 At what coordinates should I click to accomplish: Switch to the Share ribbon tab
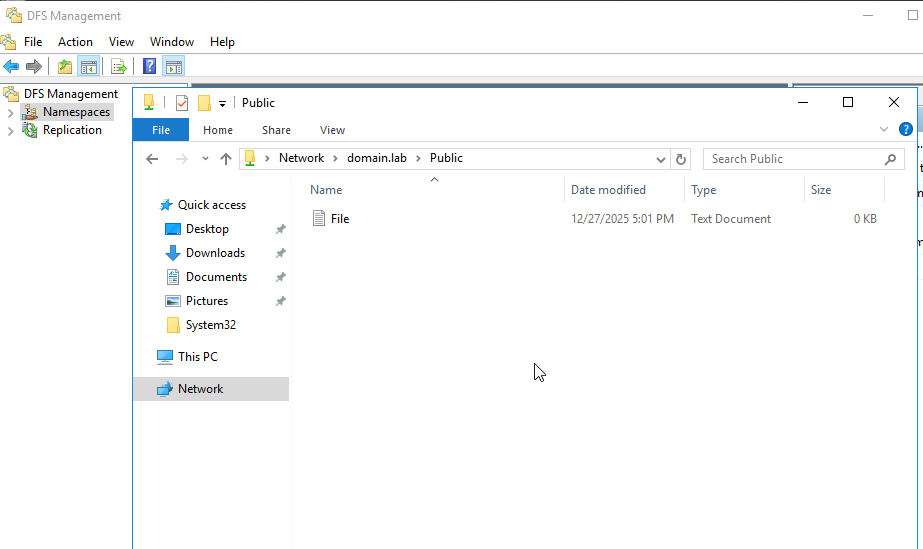[x=276, y=130]
